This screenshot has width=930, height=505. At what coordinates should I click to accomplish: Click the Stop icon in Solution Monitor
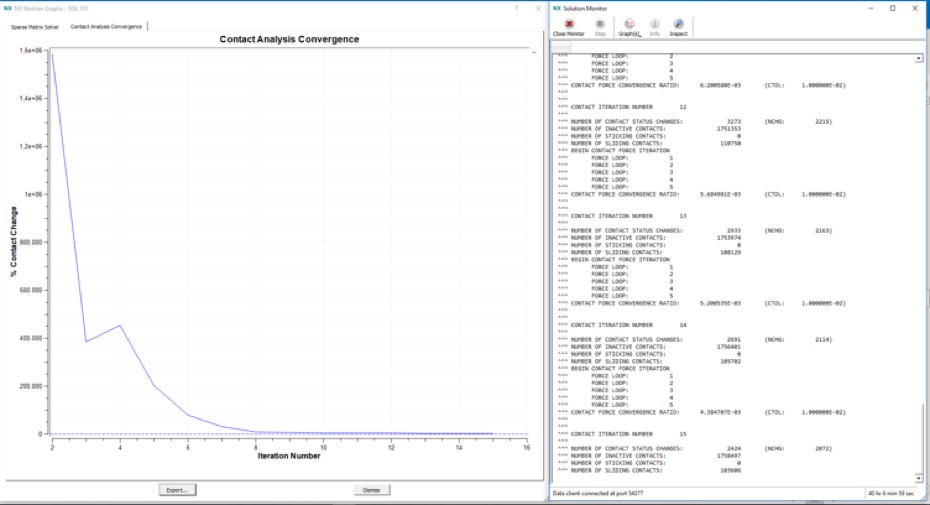pyautogui.click(x=600, y=24)
